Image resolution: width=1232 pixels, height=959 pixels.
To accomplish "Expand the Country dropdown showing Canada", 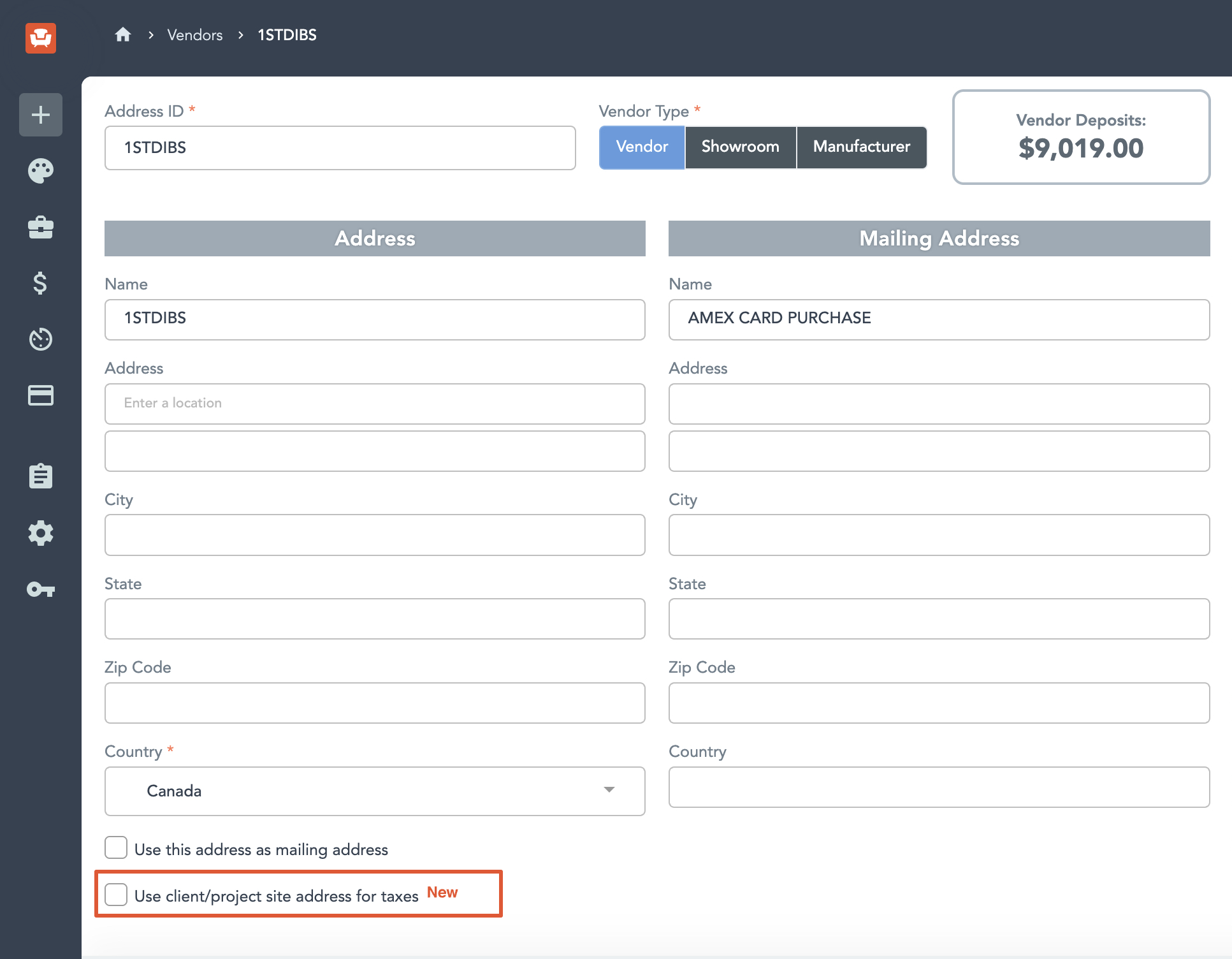I will 375,791.
